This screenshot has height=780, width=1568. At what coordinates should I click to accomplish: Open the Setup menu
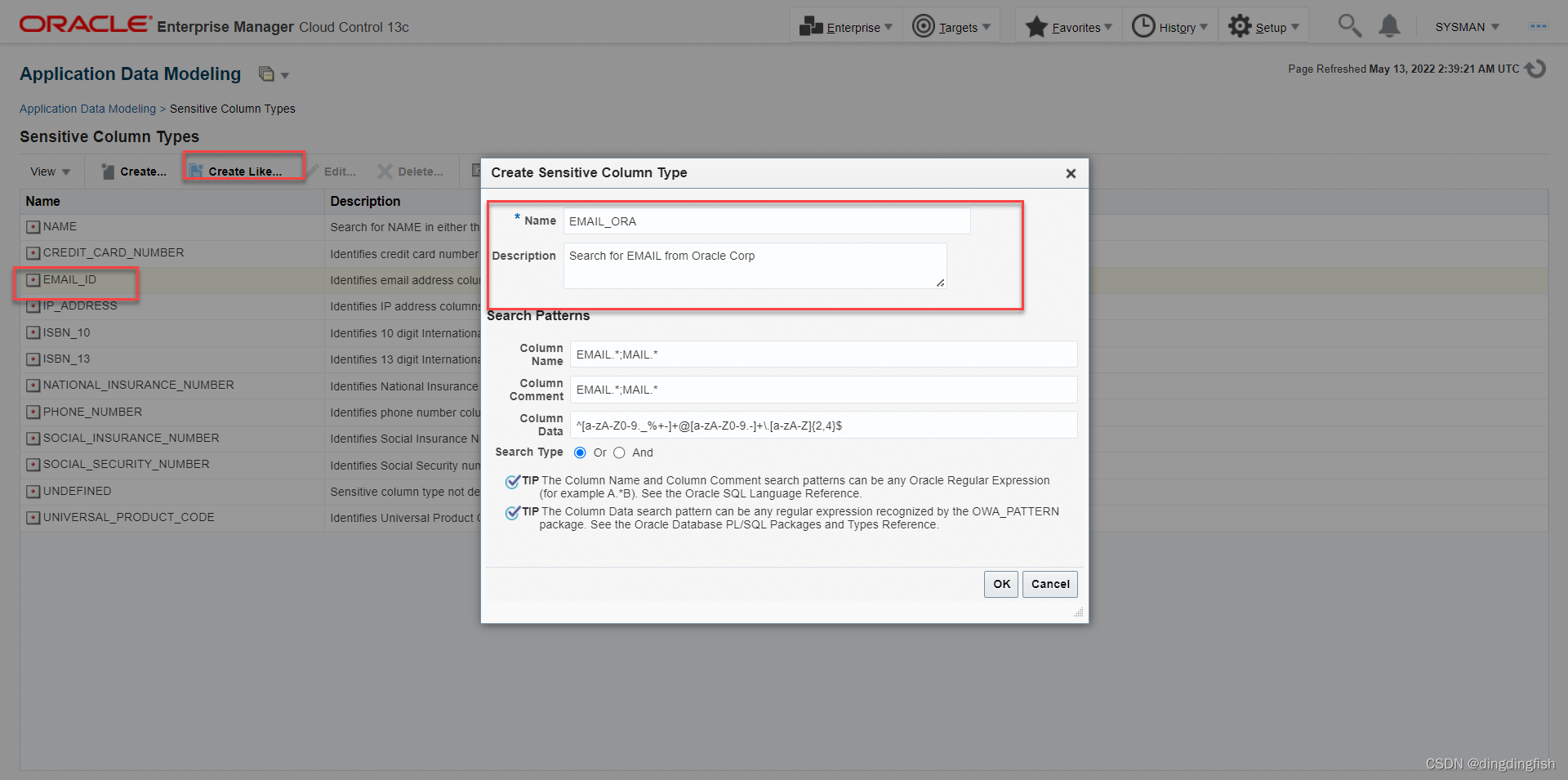coord(1264,27)
